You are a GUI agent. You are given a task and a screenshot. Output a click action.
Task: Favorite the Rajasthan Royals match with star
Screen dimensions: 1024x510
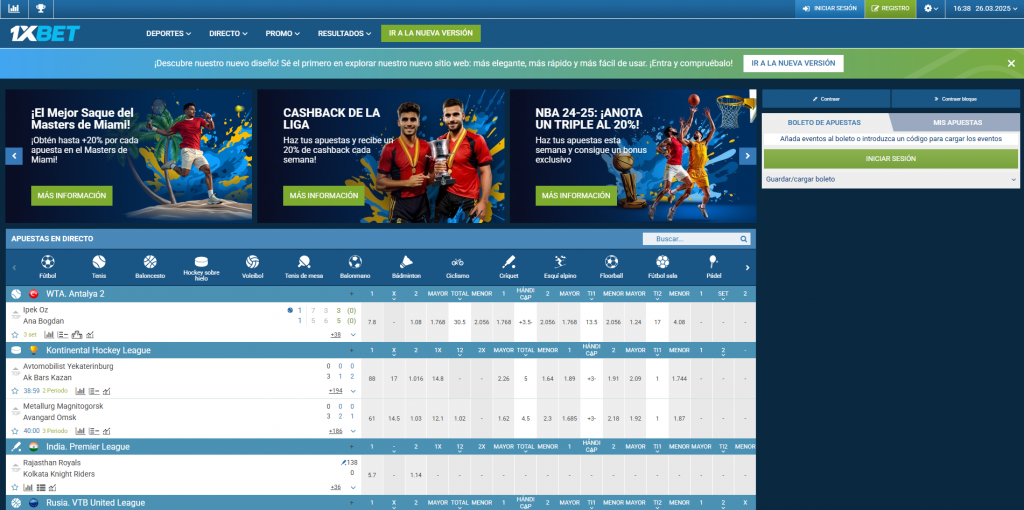tap(14, 487)
